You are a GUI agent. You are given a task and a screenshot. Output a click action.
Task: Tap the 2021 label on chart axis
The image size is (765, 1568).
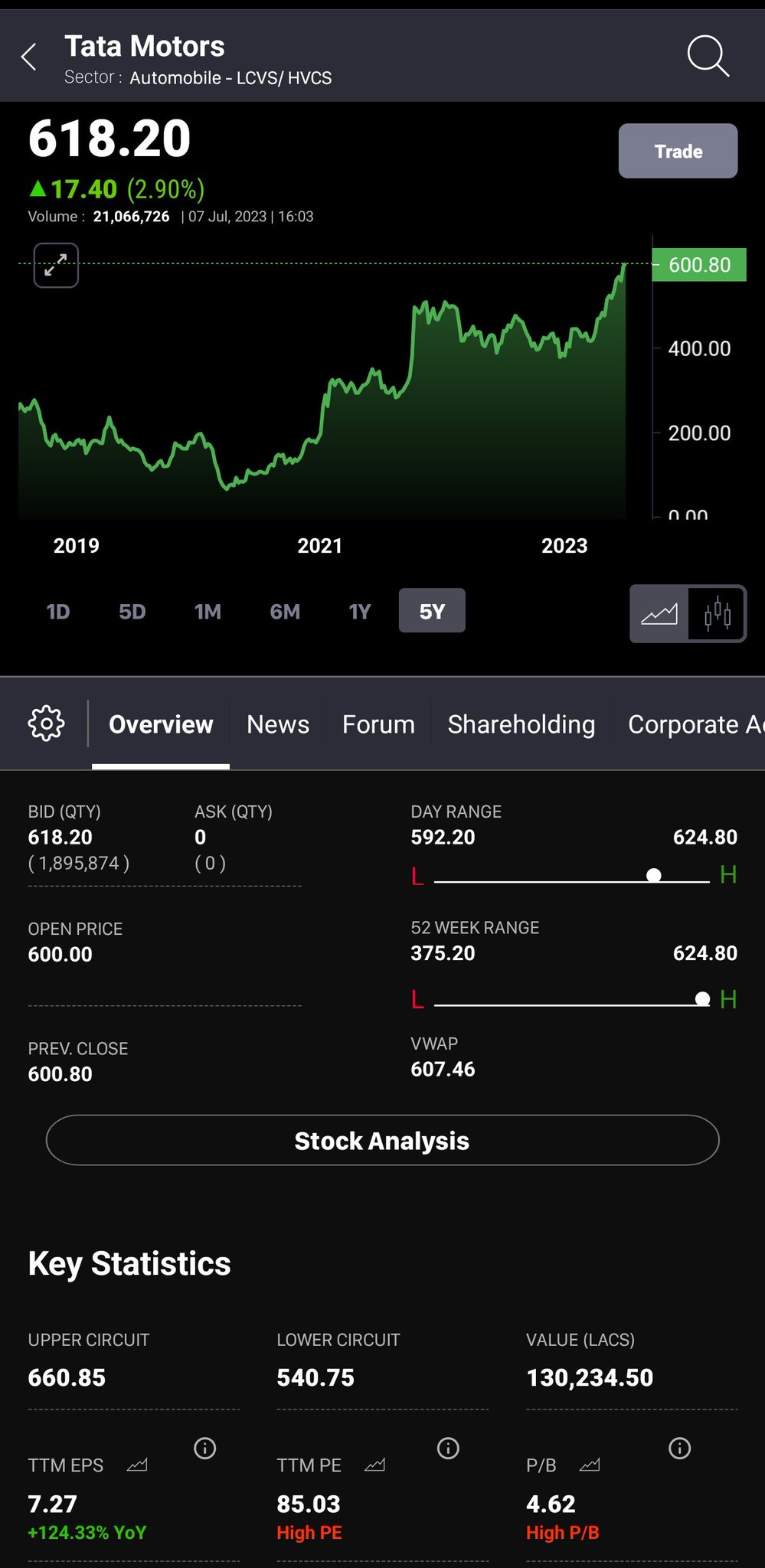click(x=319, y=546)
